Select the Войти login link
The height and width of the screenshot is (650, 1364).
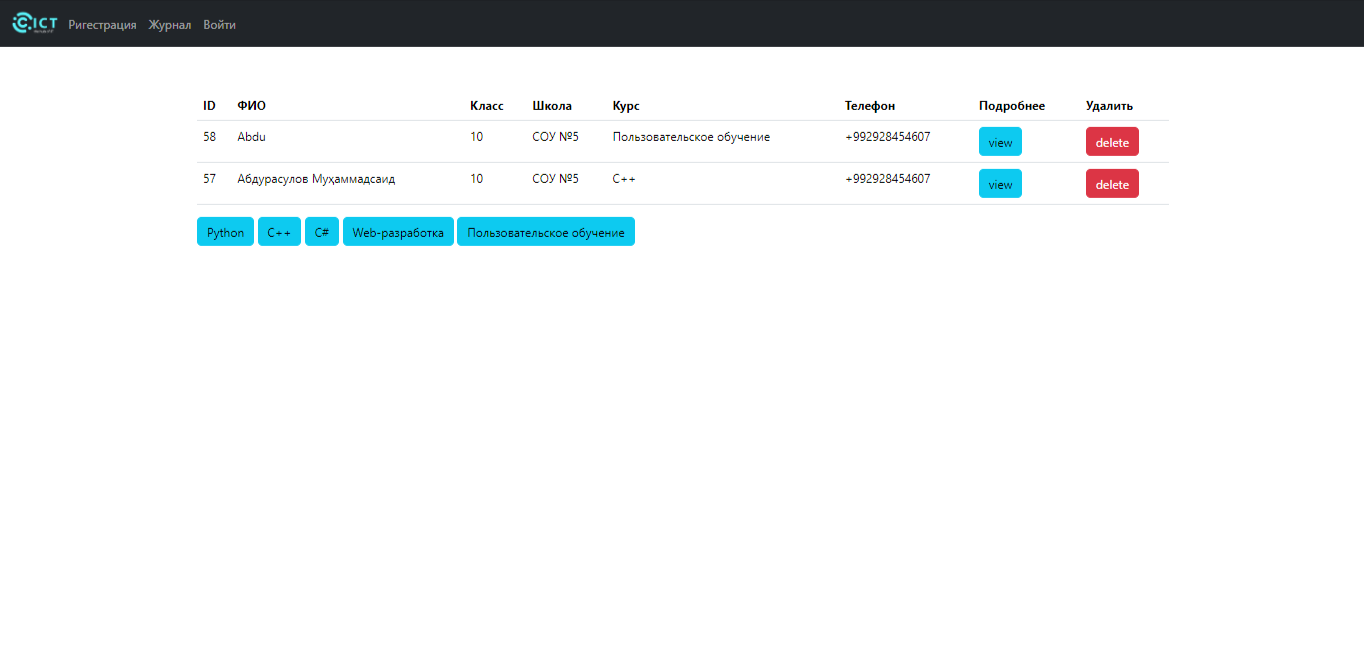[219, 25]
